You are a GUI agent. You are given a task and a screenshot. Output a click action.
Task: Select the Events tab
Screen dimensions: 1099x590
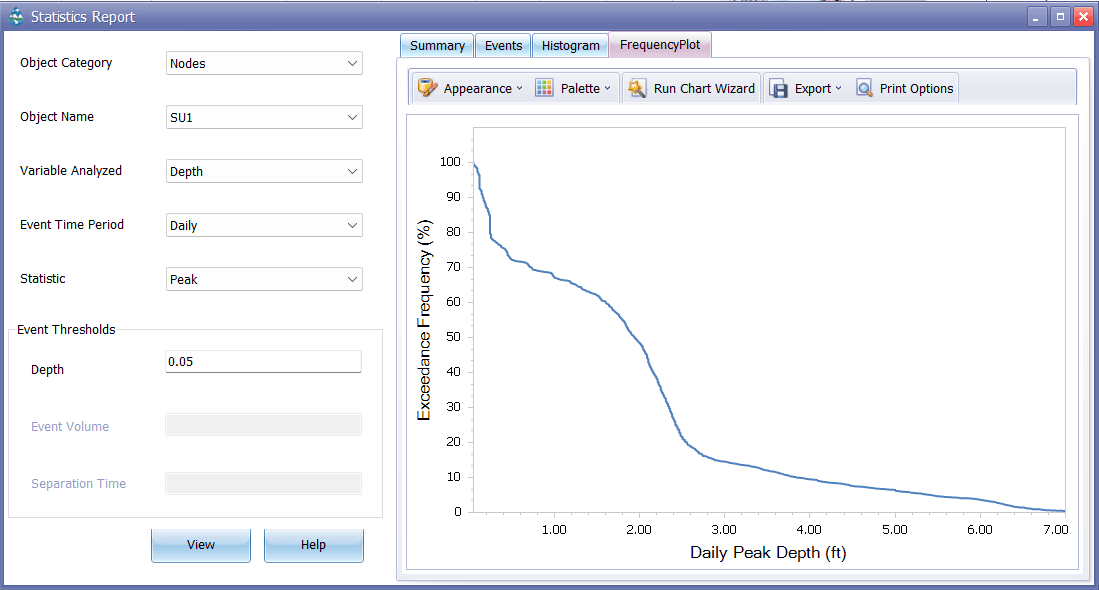click(x=503, y=45)
